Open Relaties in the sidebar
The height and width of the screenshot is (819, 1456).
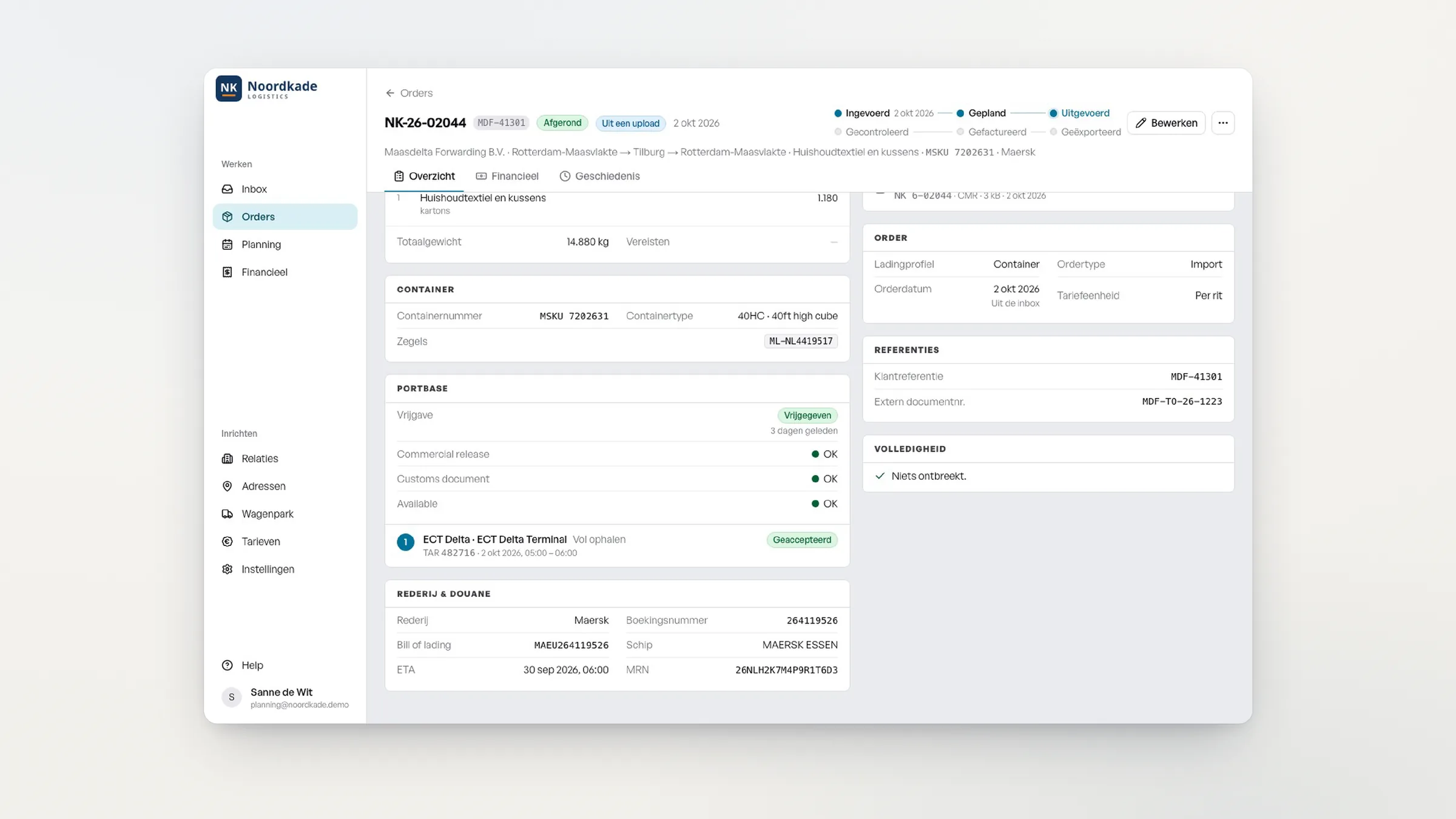point(285,459)
